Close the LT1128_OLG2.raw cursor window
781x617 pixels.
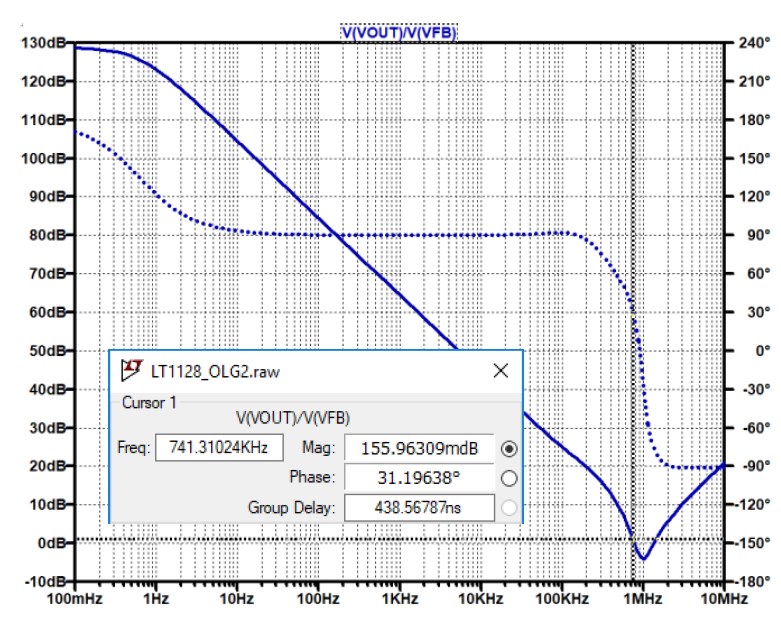click(501, 371)
